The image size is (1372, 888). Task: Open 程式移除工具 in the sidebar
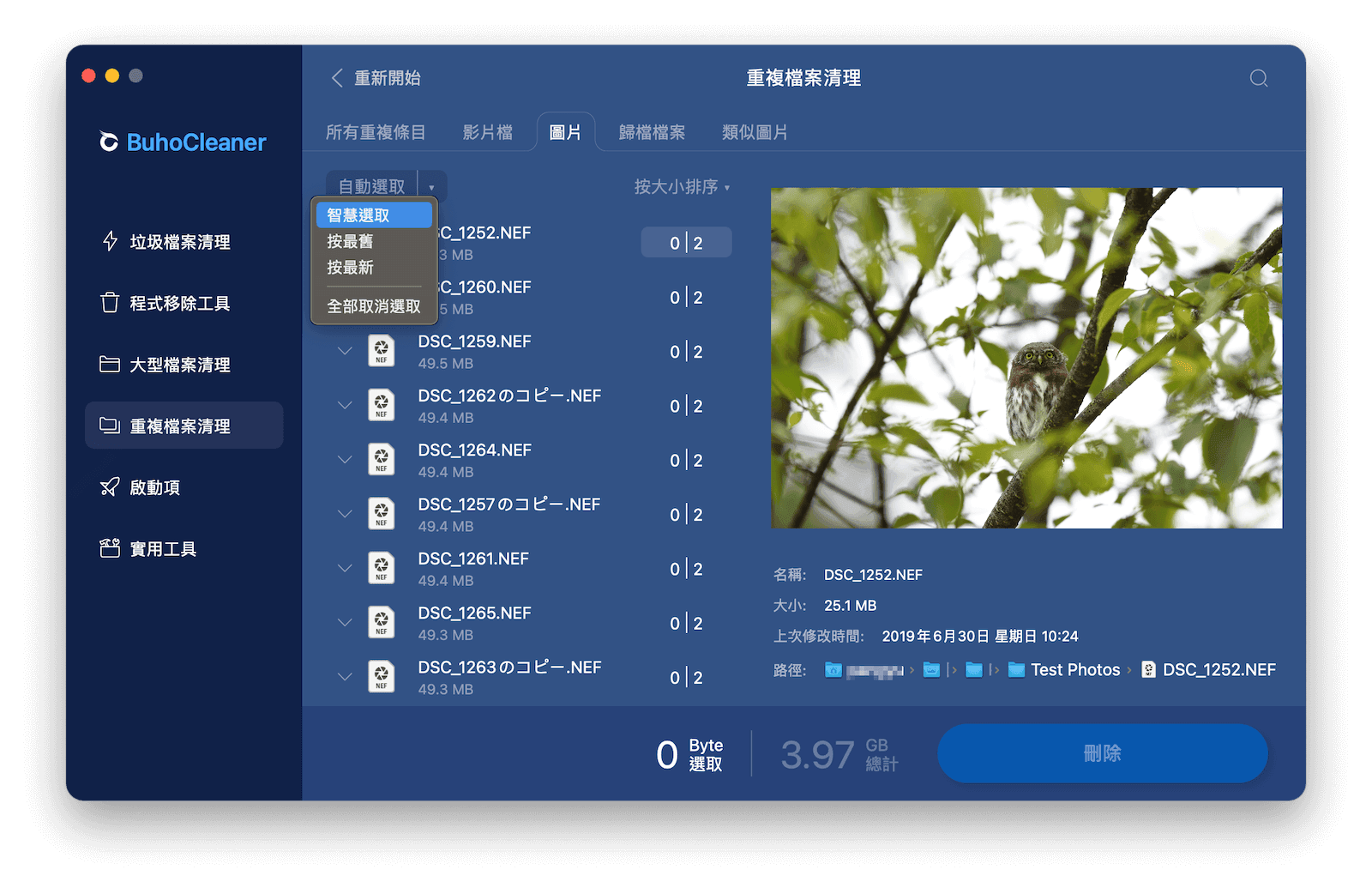tap(179, 304)
